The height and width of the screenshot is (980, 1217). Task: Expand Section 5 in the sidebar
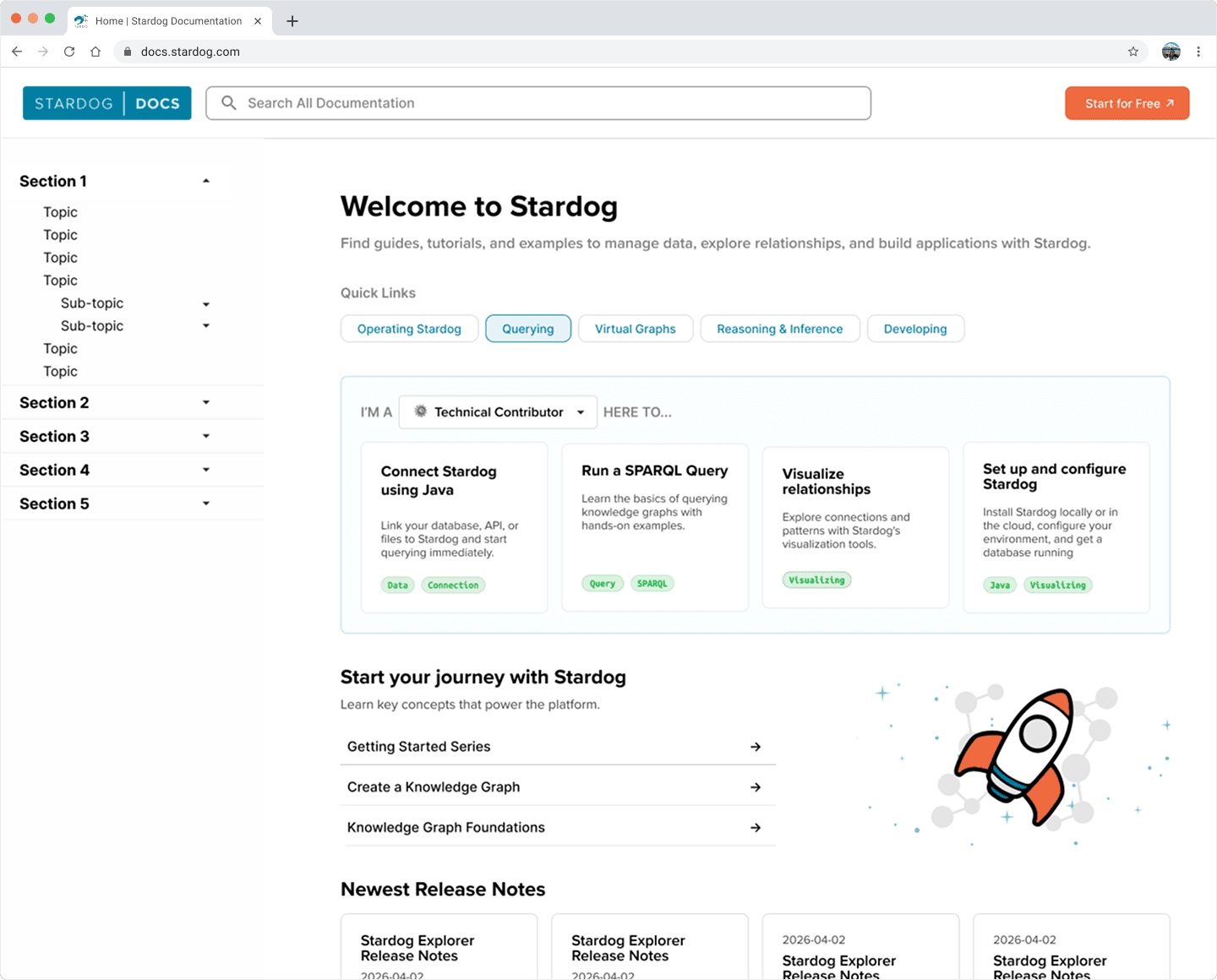coord(206,504)
